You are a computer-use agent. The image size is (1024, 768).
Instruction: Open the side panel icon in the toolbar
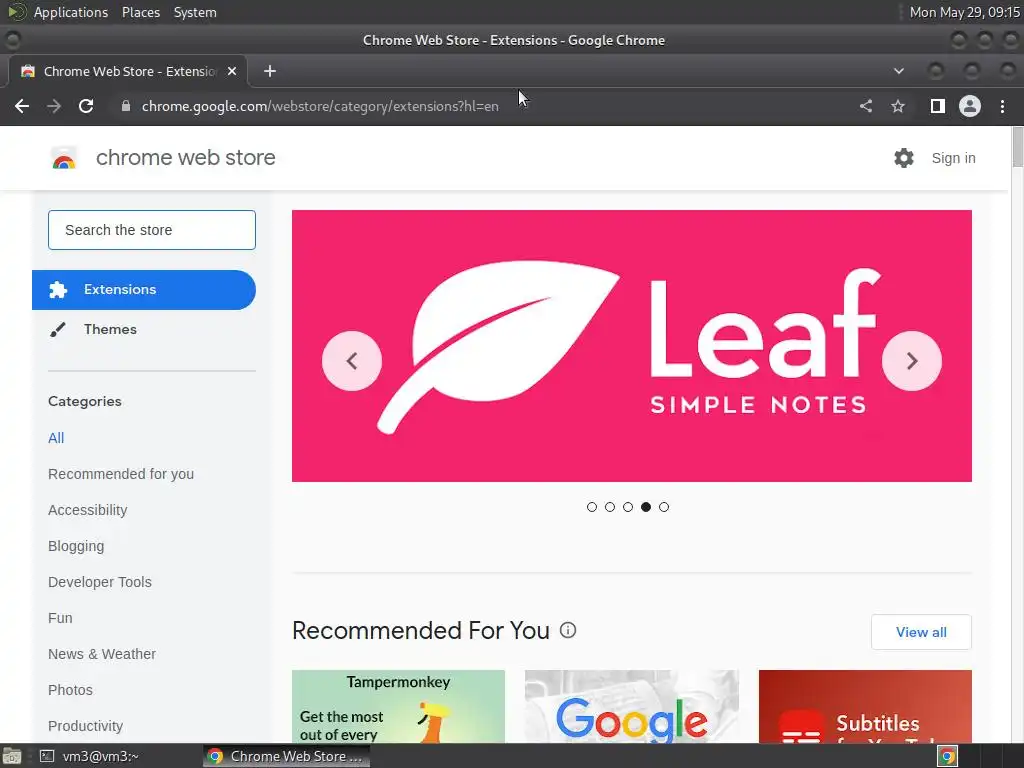click(938, 106)
